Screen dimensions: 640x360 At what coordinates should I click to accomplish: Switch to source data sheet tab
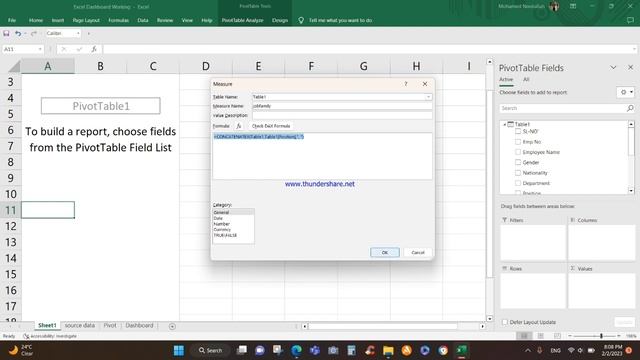point(80,325)
